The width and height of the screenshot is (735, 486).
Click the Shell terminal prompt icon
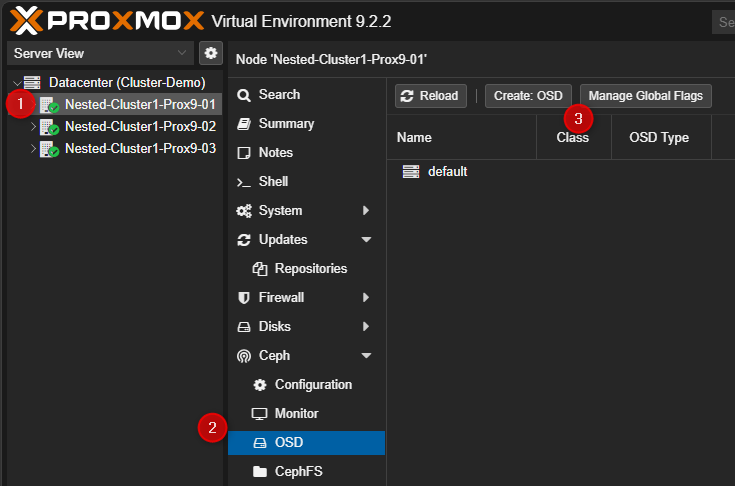[x=244, y=182]
